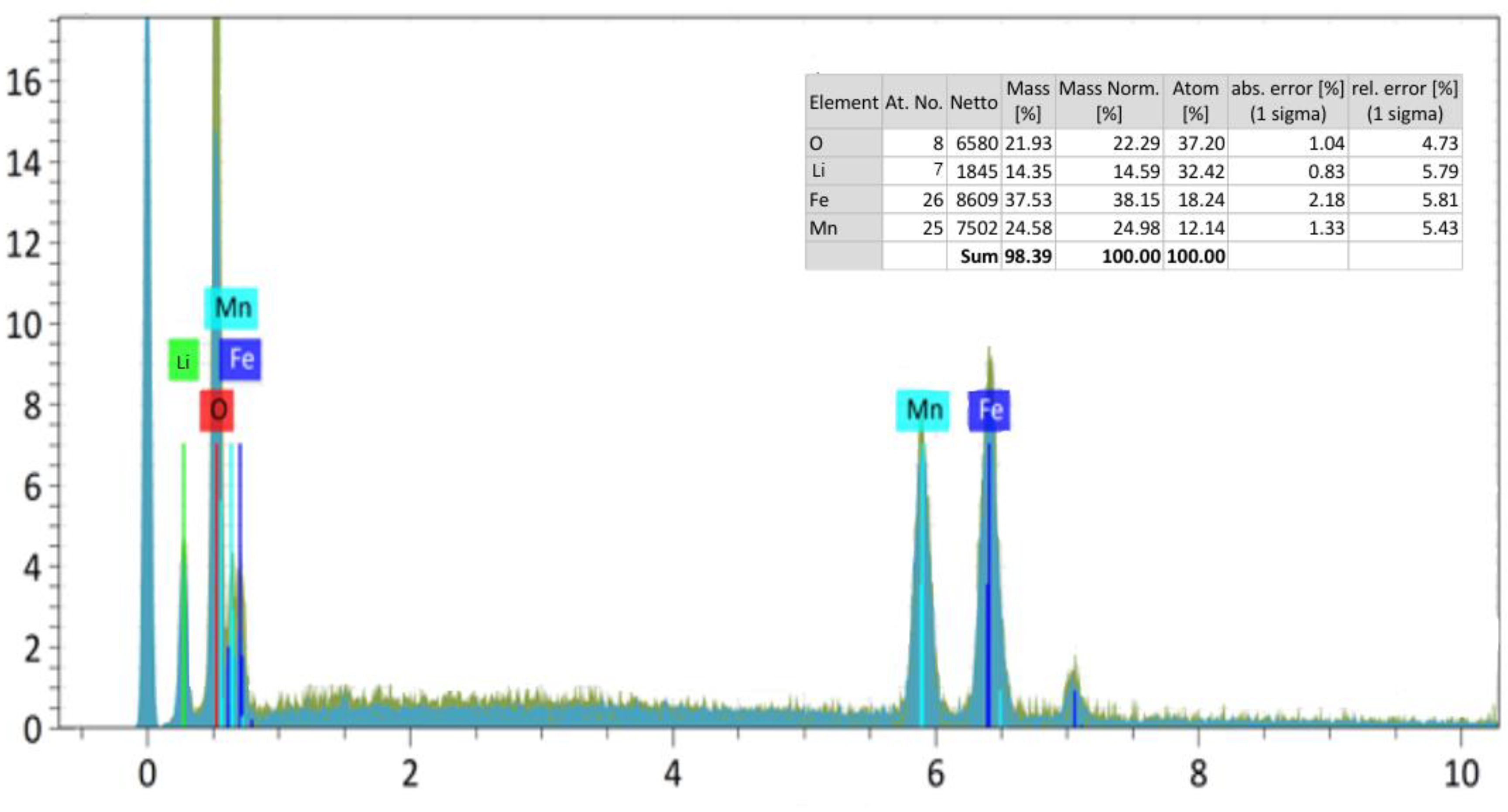Select the blue Fe label near low-energy peak
The width and height of the screenshot is (1508, 812).
240,359
